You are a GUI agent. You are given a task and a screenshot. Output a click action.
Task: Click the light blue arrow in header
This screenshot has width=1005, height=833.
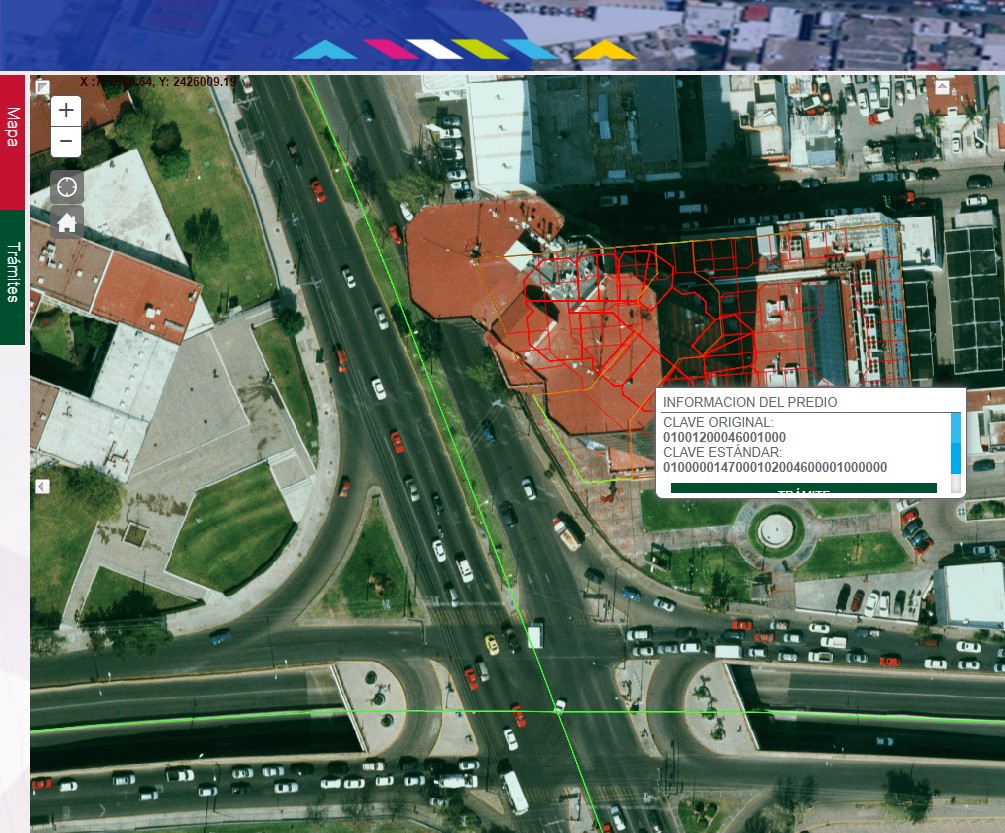(x=324, y=50)
